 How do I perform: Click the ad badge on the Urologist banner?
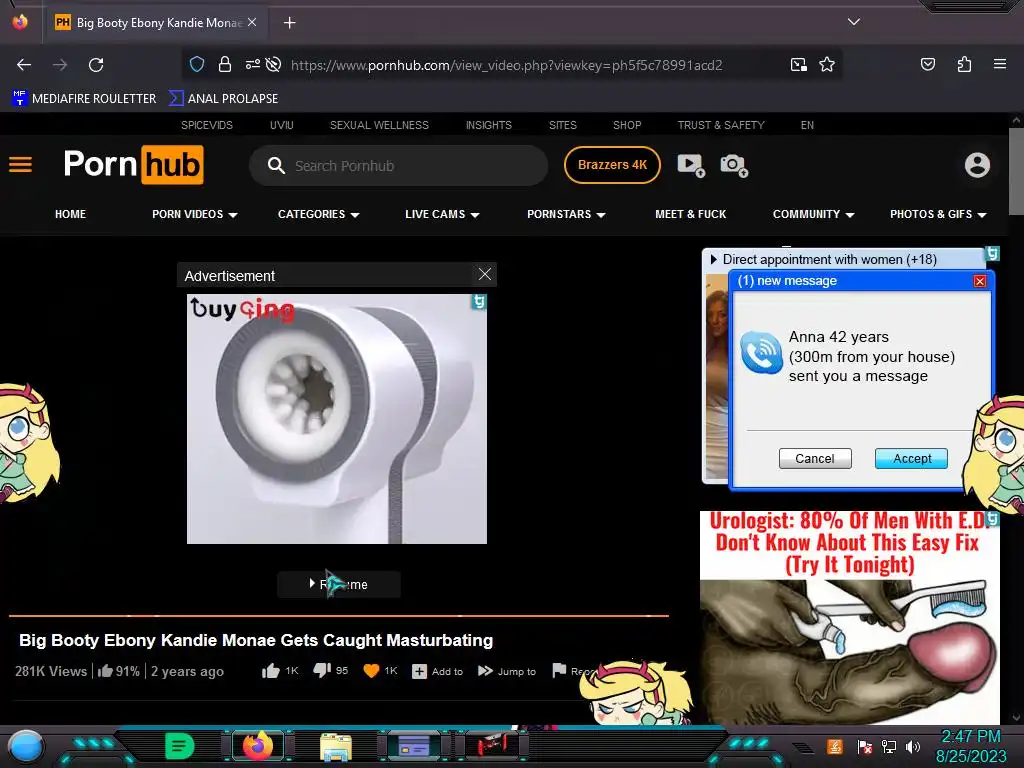click(992, 519)
